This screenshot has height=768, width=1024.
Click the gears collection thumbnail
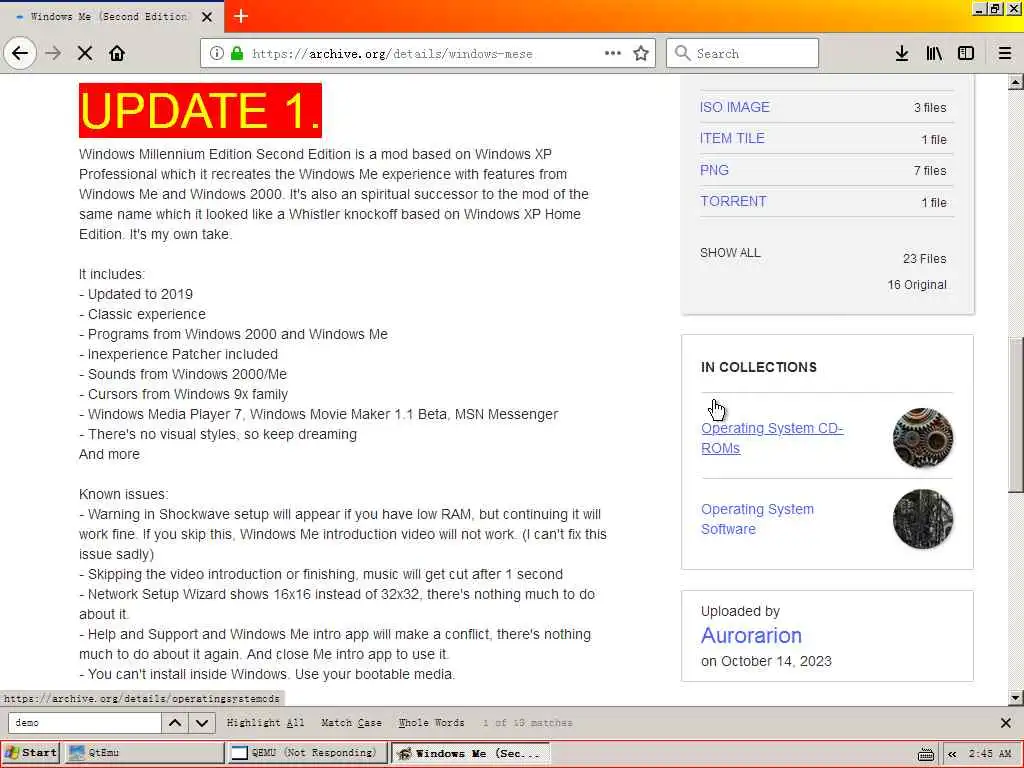(923, 438)
